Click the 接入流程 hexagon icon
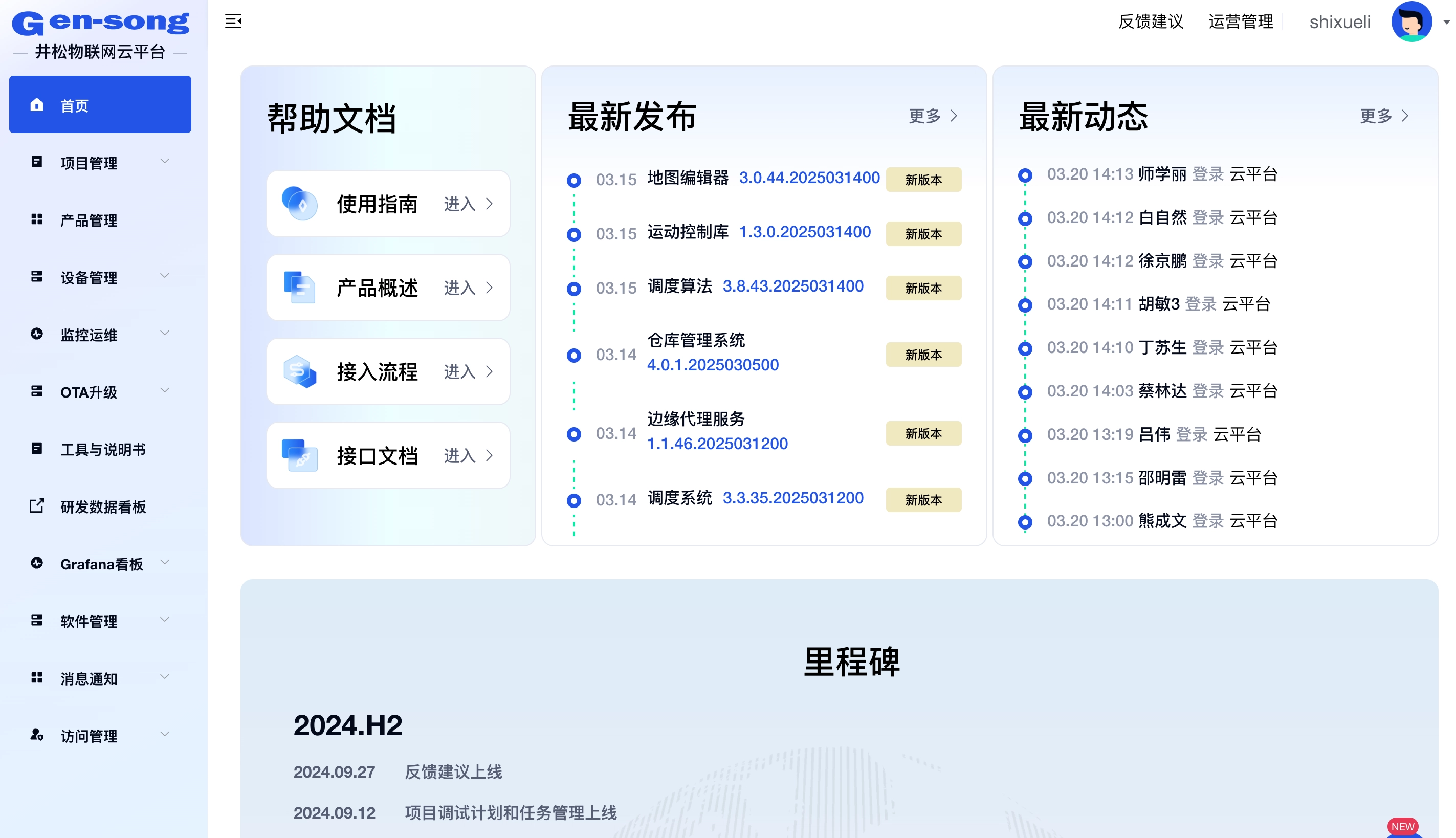The height and width of the screenshot is (838, 1456). click(x=299, y=371)
